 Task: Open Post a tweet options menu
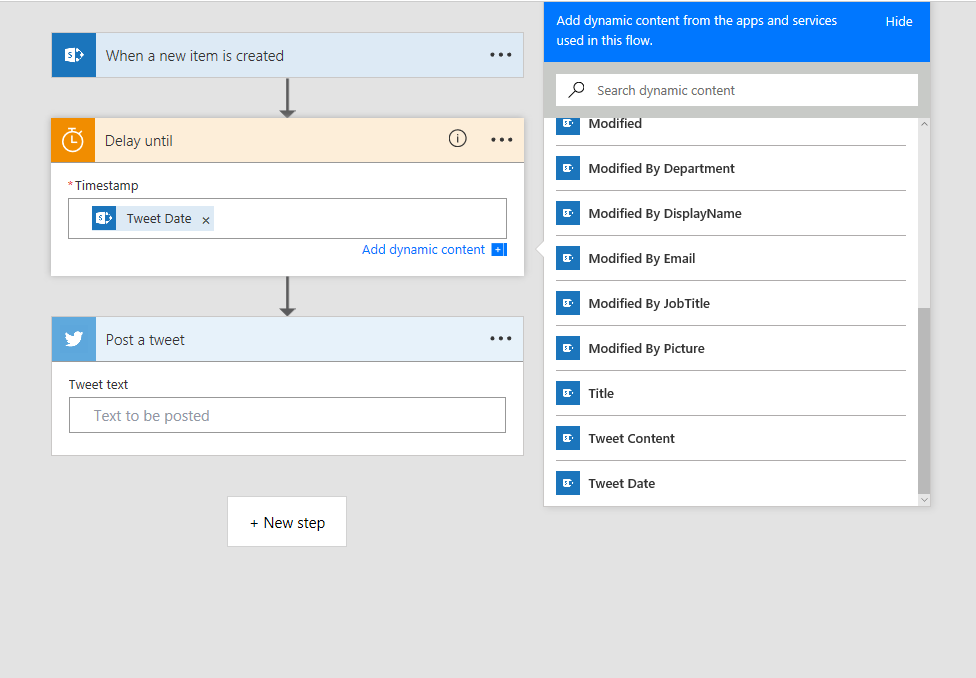tap(501, 339)
